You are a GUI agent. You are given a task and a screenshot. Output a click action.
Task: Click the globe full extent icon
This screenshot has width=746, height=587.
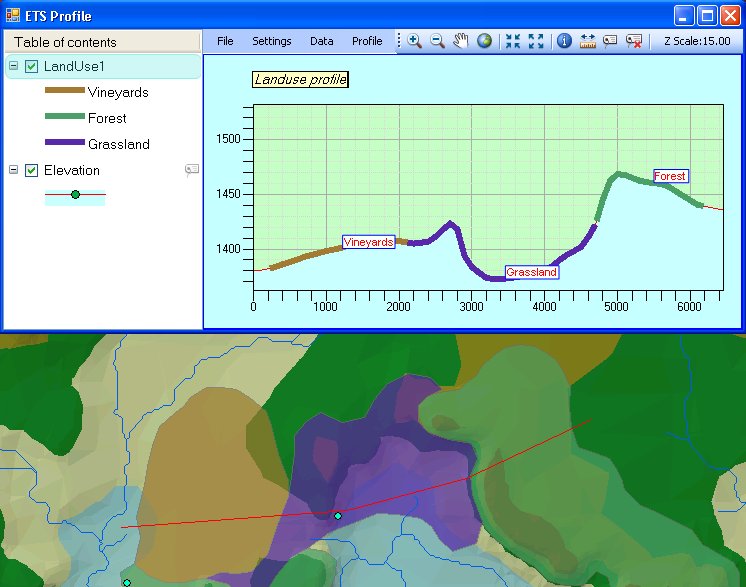coord(484,41)
